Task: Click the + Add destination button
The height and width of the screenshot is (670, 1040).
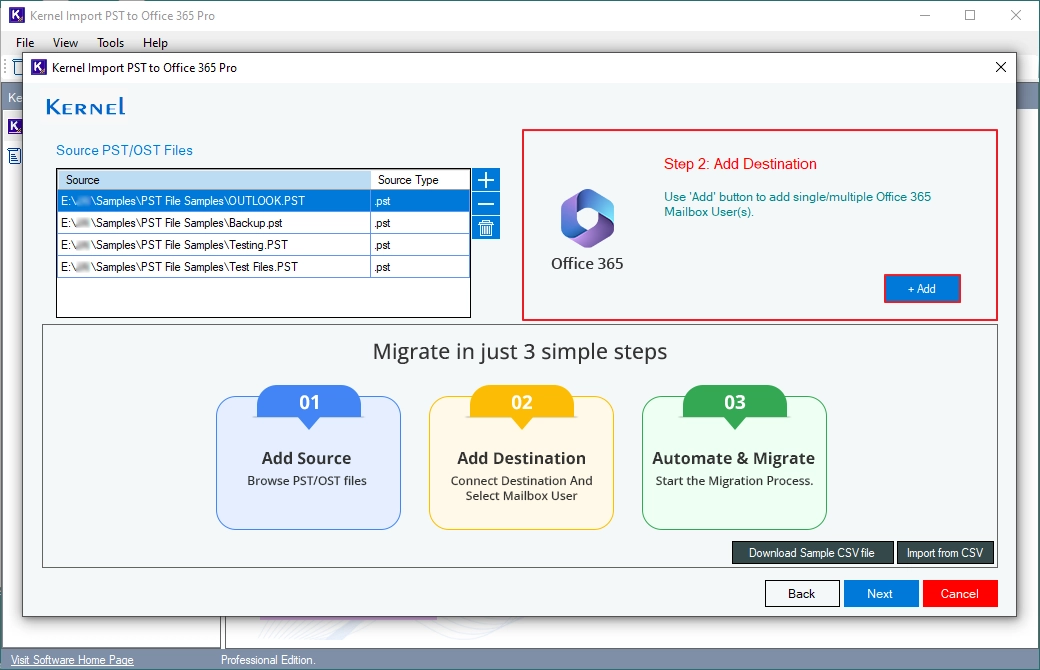Action: [922, 289]
